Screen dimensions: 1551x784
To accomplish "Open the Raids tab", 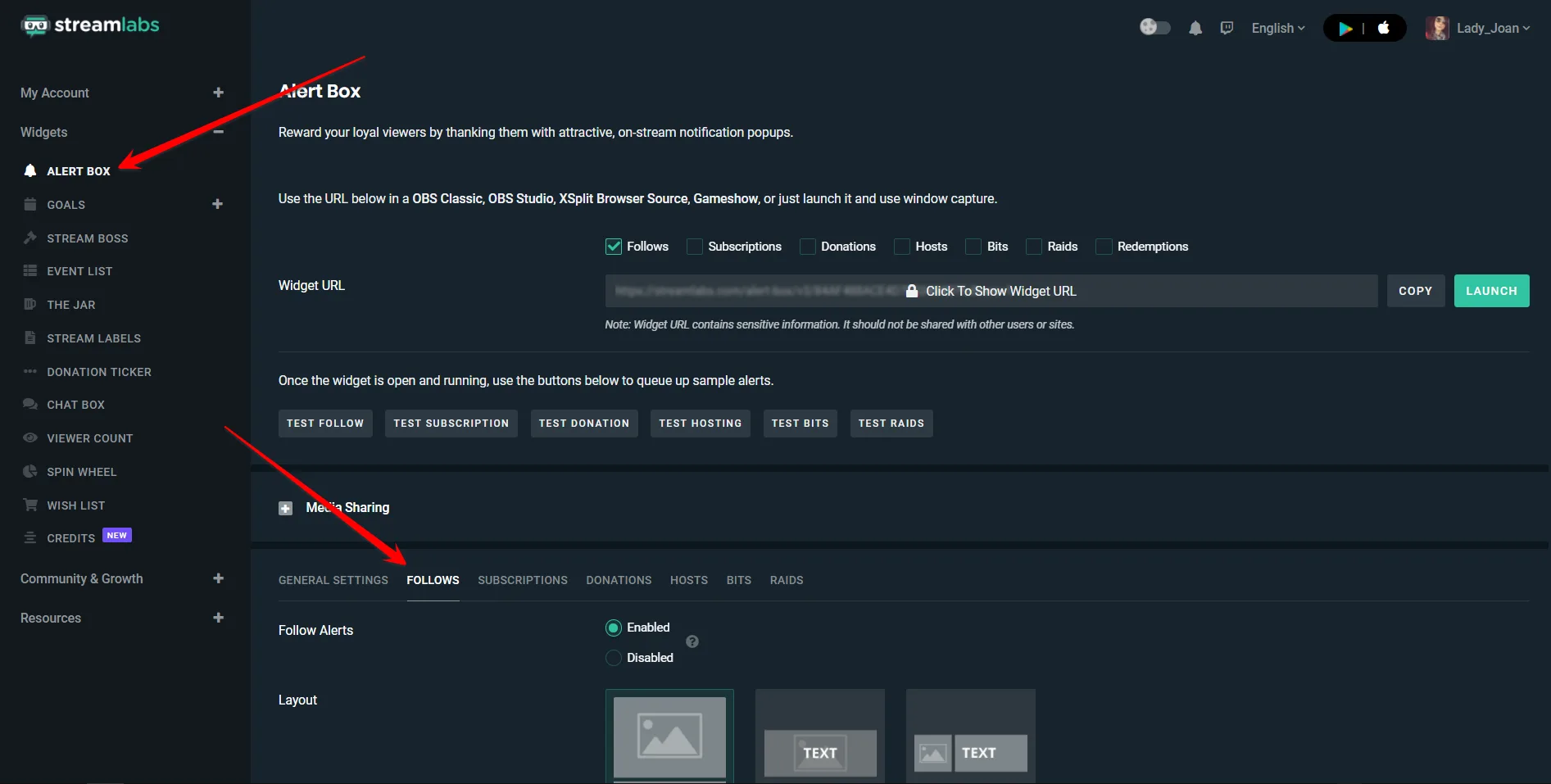I will coord(787,580).
